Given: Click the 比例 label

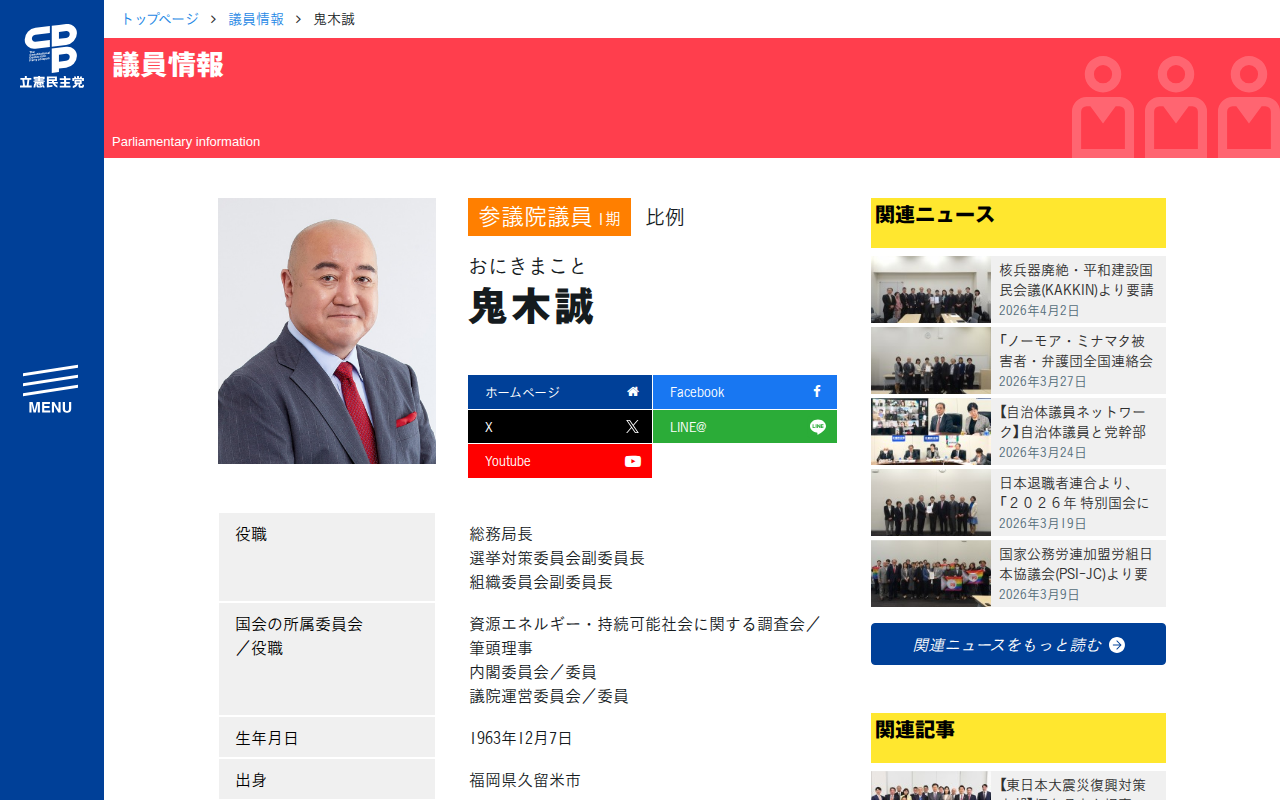Looking at the screenshot, I should [x=665, y=217].
